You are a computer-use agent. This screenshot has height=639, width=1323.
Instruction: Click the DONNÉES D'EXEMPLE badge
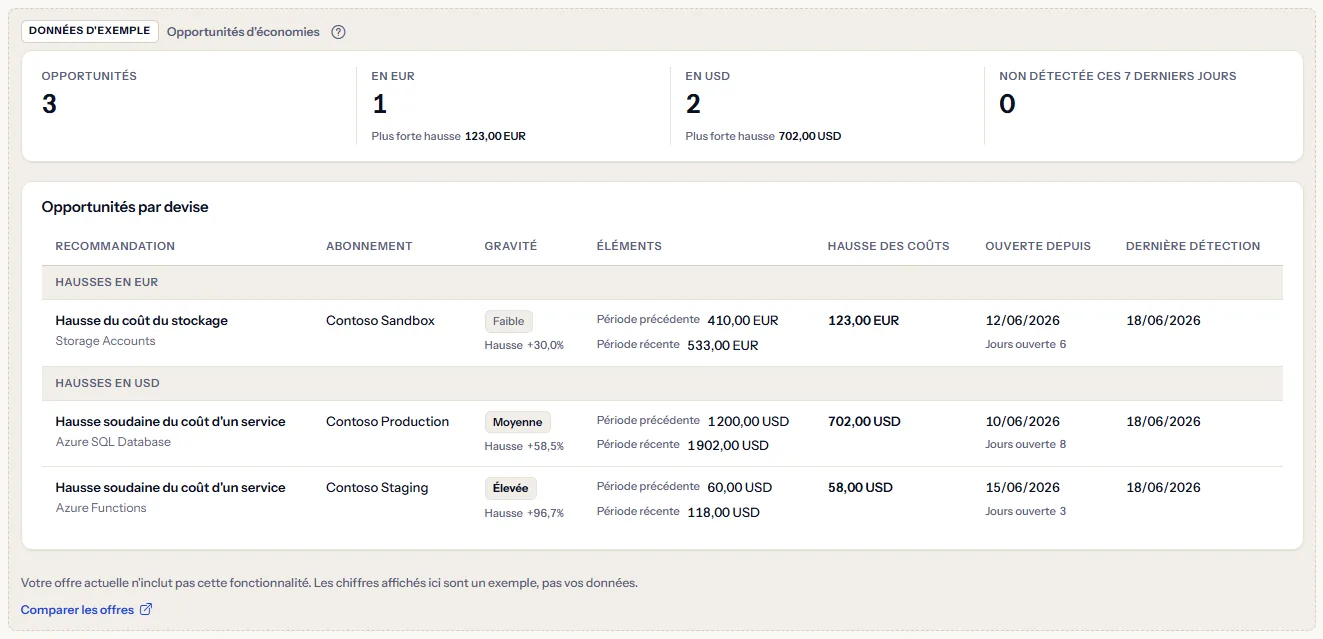pos(90,31)
